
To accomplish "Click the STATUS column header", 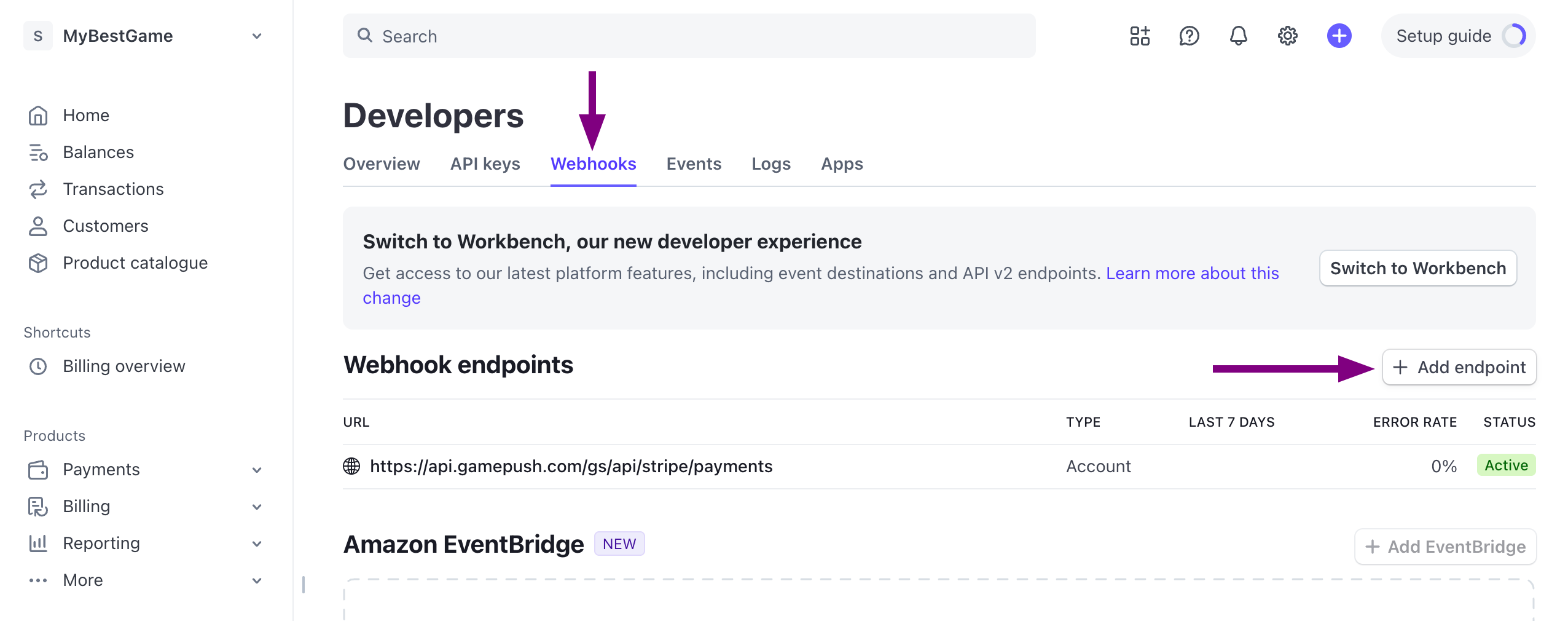I will pyautogui.click(x=1510, y=422).
